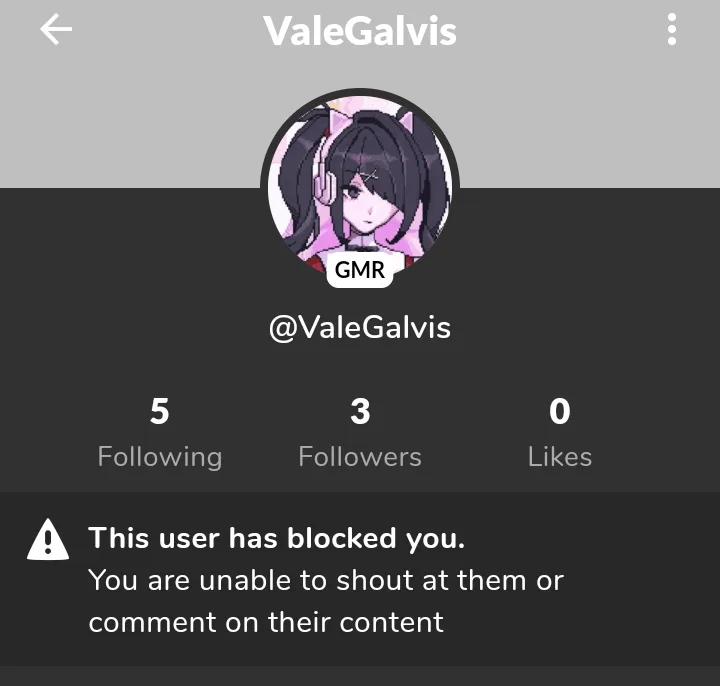
Task: Tap the number 5 following count
Action: coord(160,411)
